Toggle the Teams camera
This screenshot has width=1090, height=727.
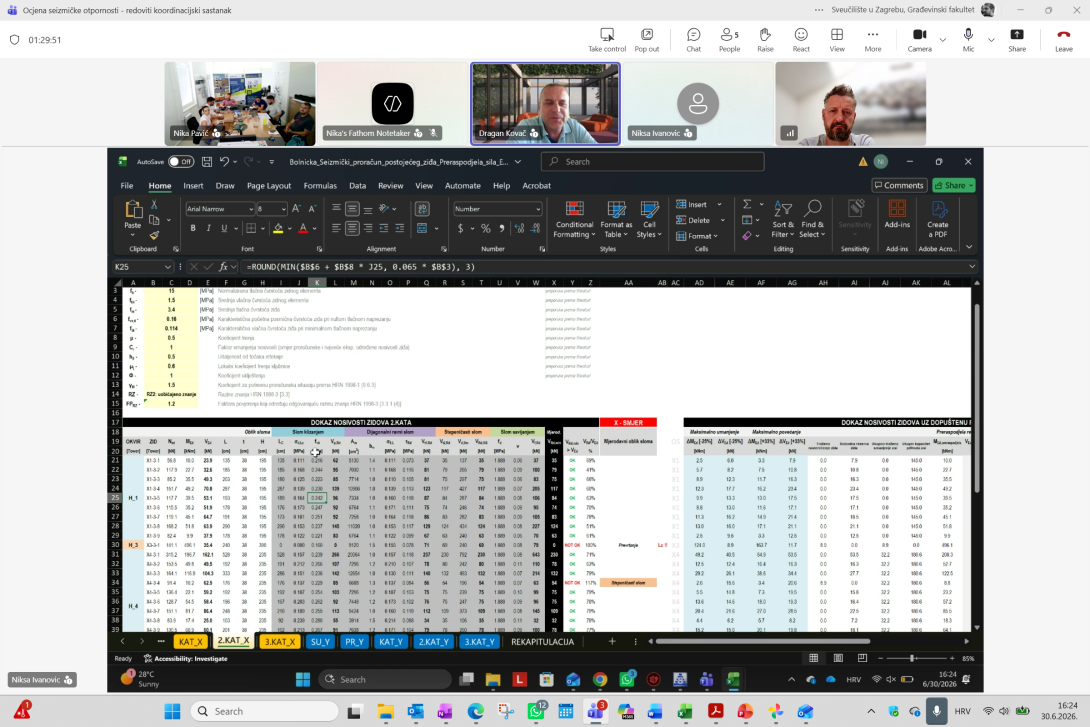click(x=919, y=40)
